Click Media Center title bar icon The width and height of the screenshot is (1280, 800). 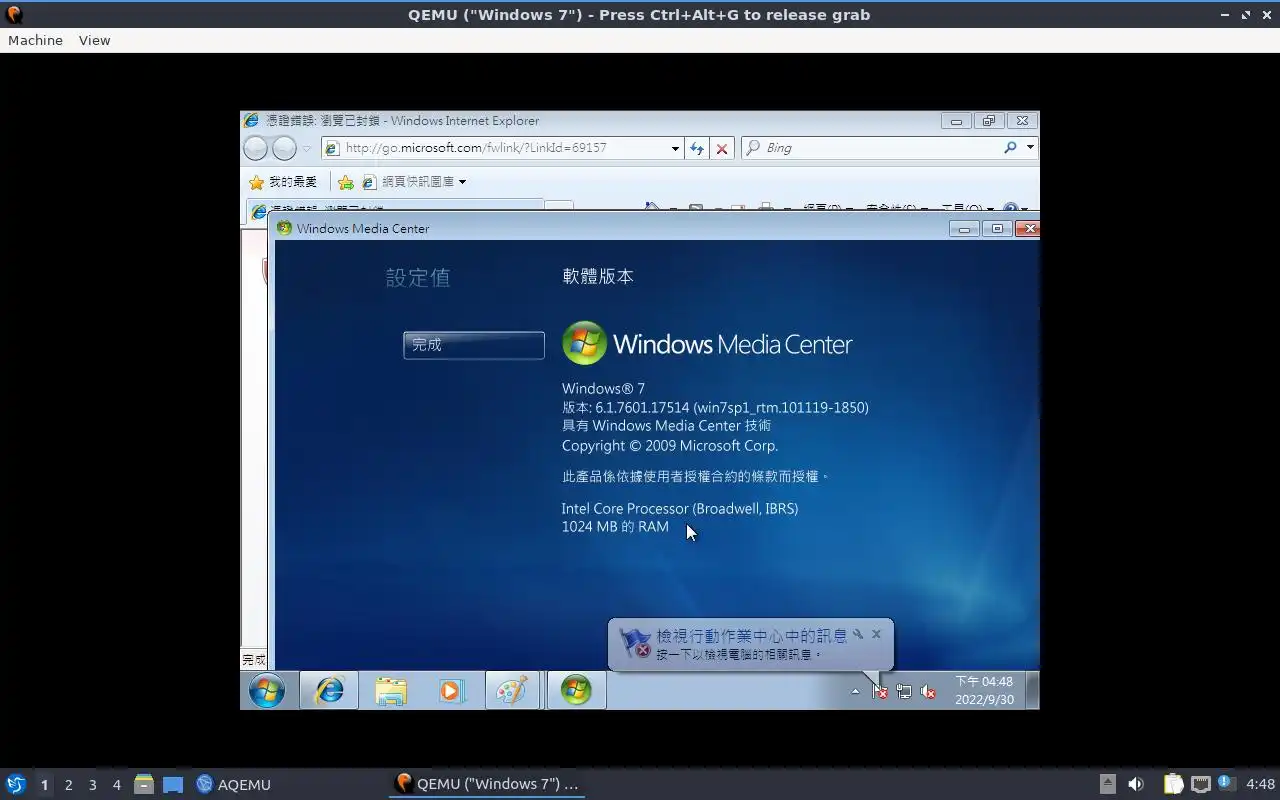tap(284, 229)
